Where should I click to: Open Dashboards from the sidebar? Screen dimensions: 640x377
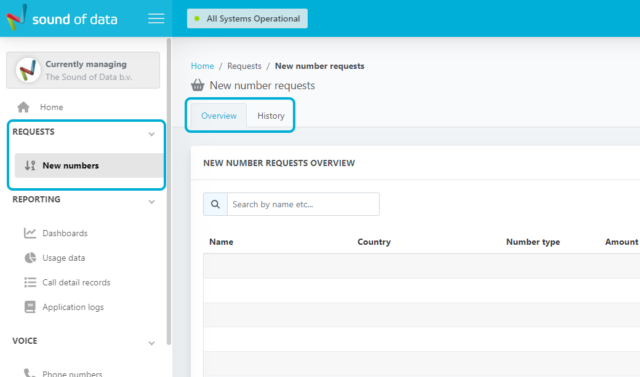tap(65, 233)
